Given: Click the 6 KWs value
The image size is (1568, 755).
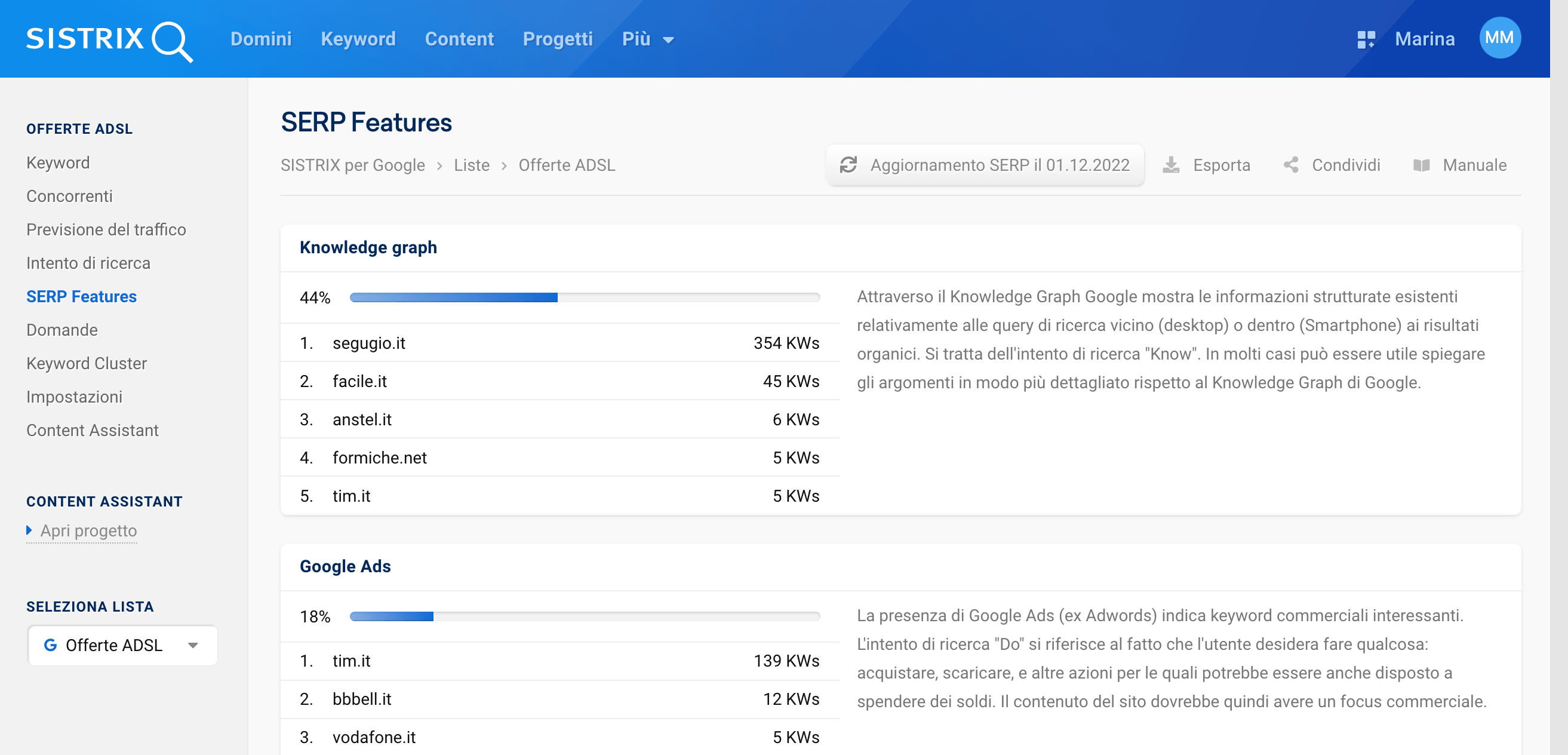Looking at the screenshot, I should (796, 419).
